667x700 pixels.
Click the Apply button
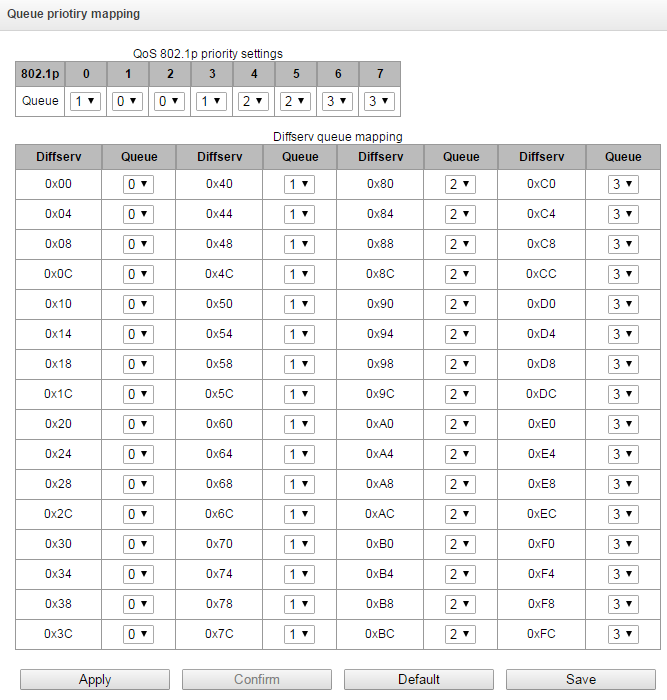click(95, 680)
